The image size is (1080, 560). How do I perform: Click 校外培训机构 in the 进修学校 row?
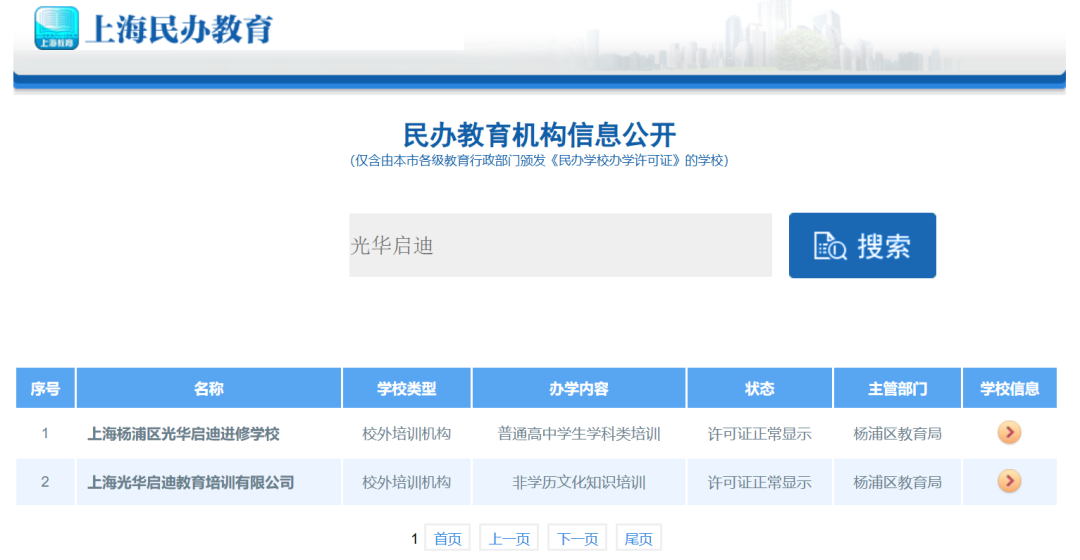tap(406, 434)
